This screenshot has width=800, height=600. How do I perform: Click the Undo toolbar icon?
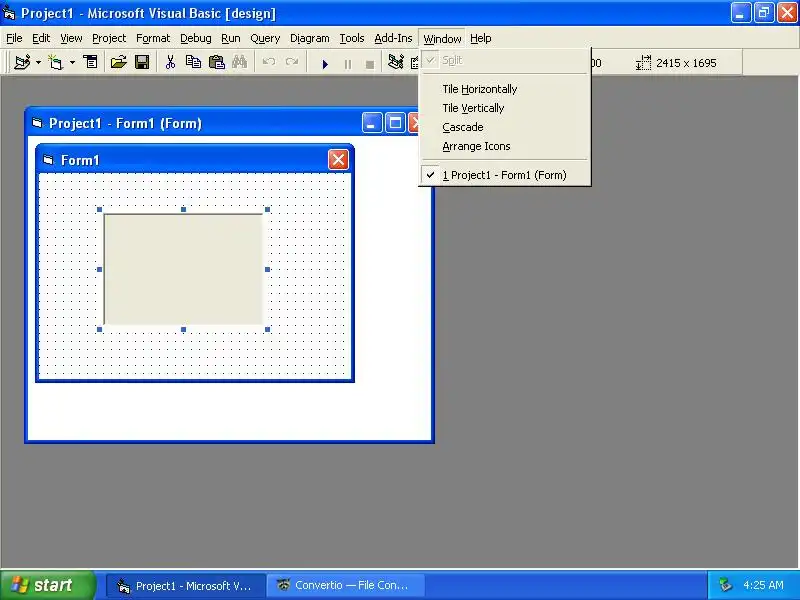click(269, 62)
